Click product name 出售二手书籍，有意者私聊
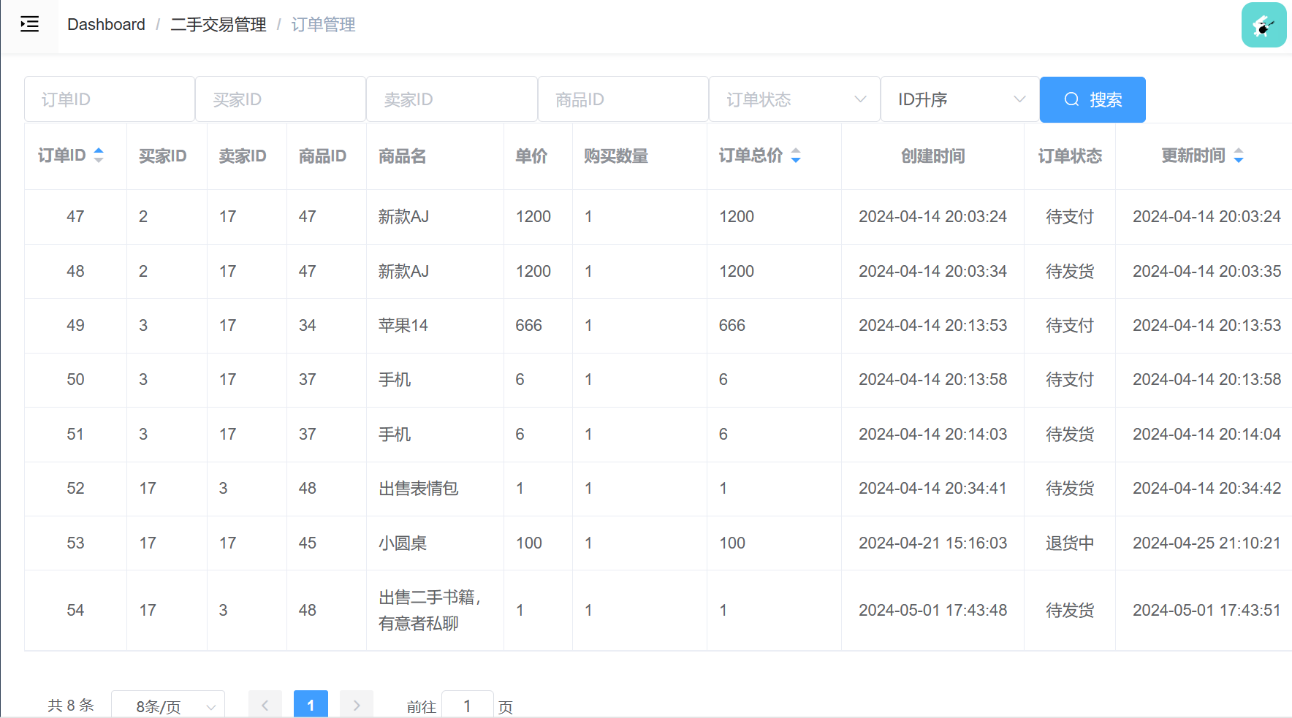The height and width of the screenshot is (718, 1292). click(x=430, y=610)
